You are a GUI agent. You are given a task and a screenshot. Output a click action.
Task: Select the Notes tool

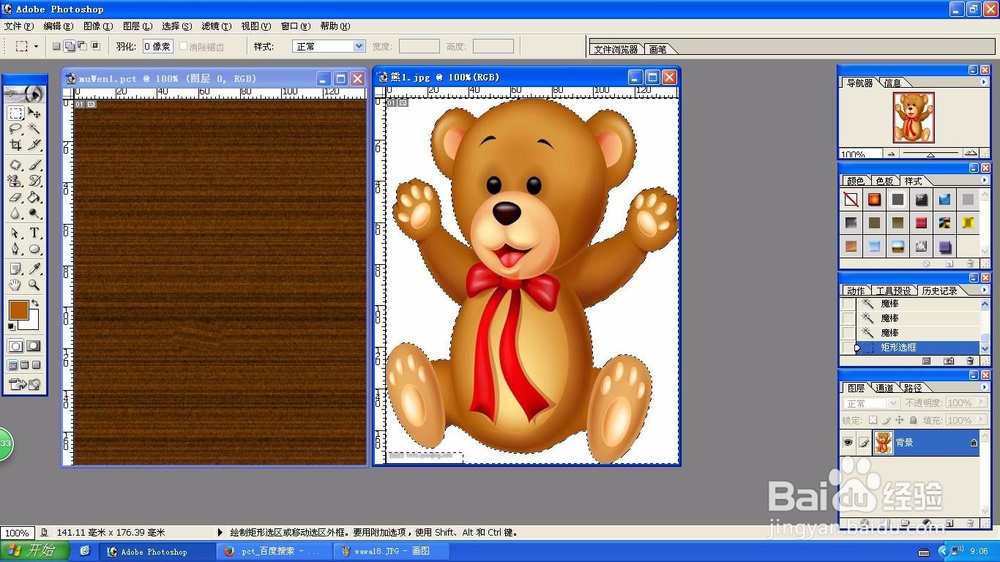16,269
